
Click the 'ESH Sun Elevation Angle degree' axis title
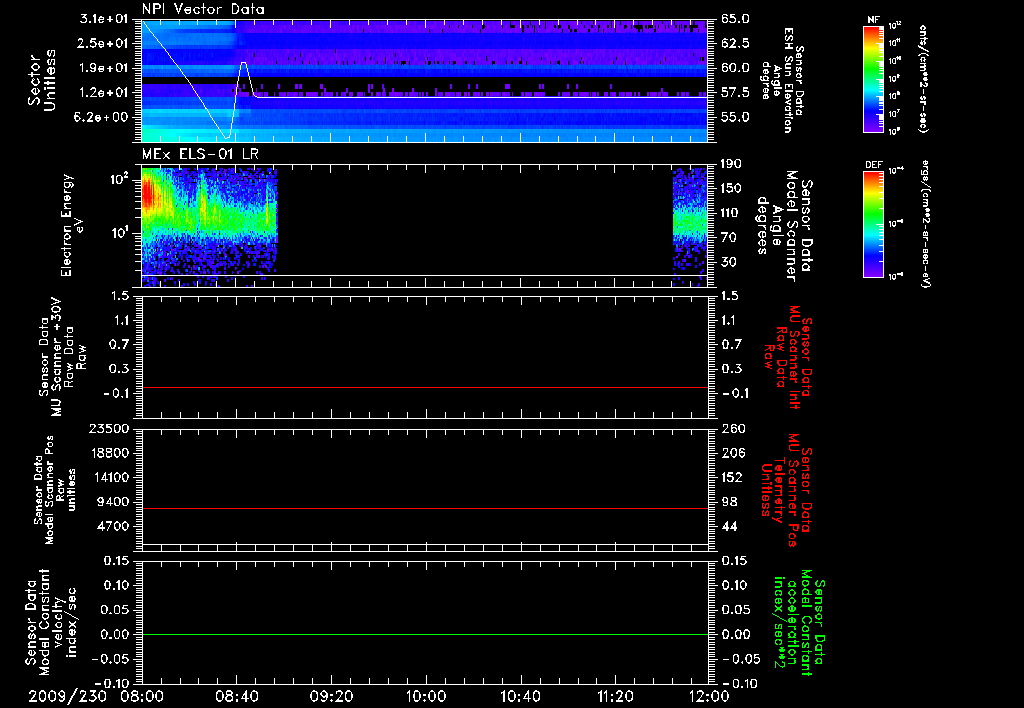(782, 80)
